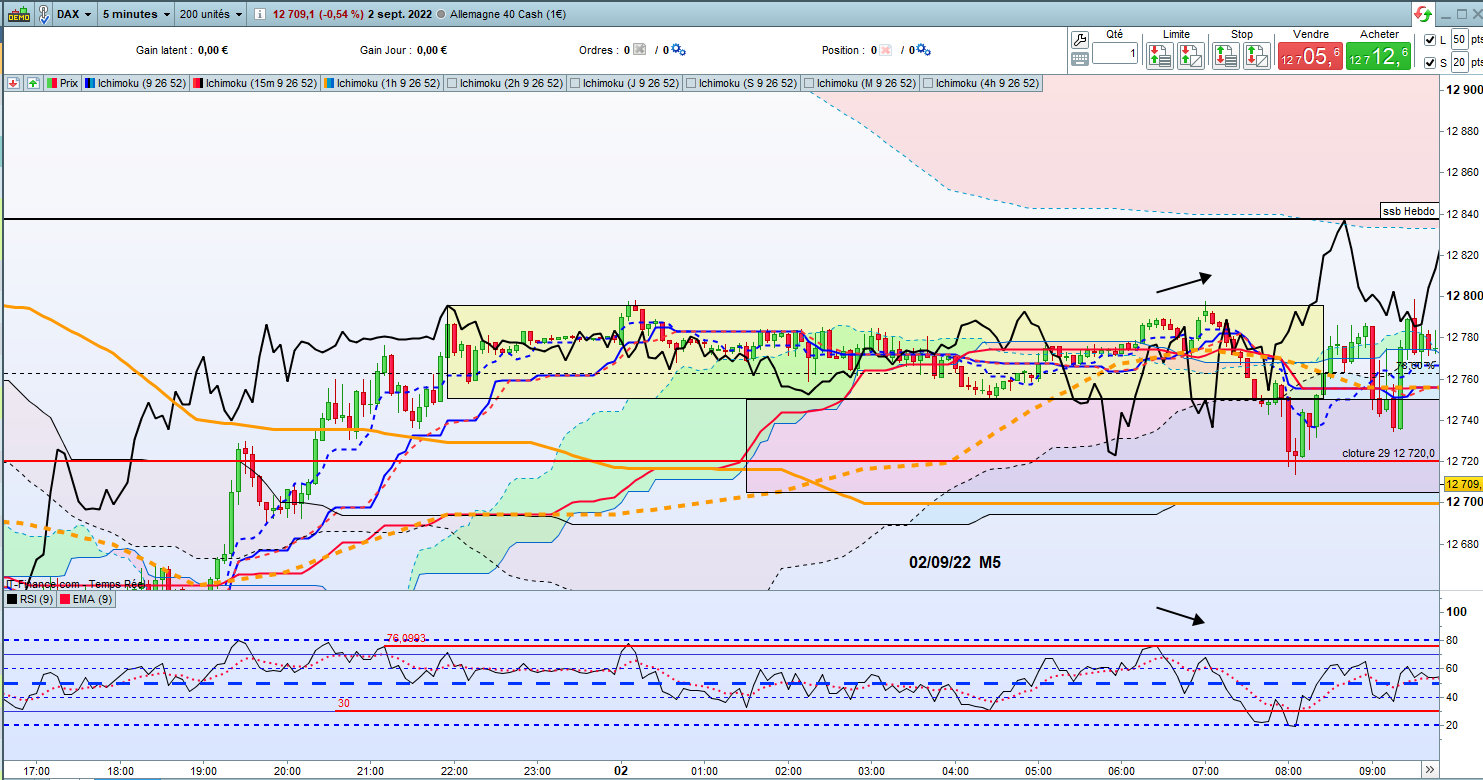Click the DEMO account icon

pyautogui.click(x=17, y=15)
